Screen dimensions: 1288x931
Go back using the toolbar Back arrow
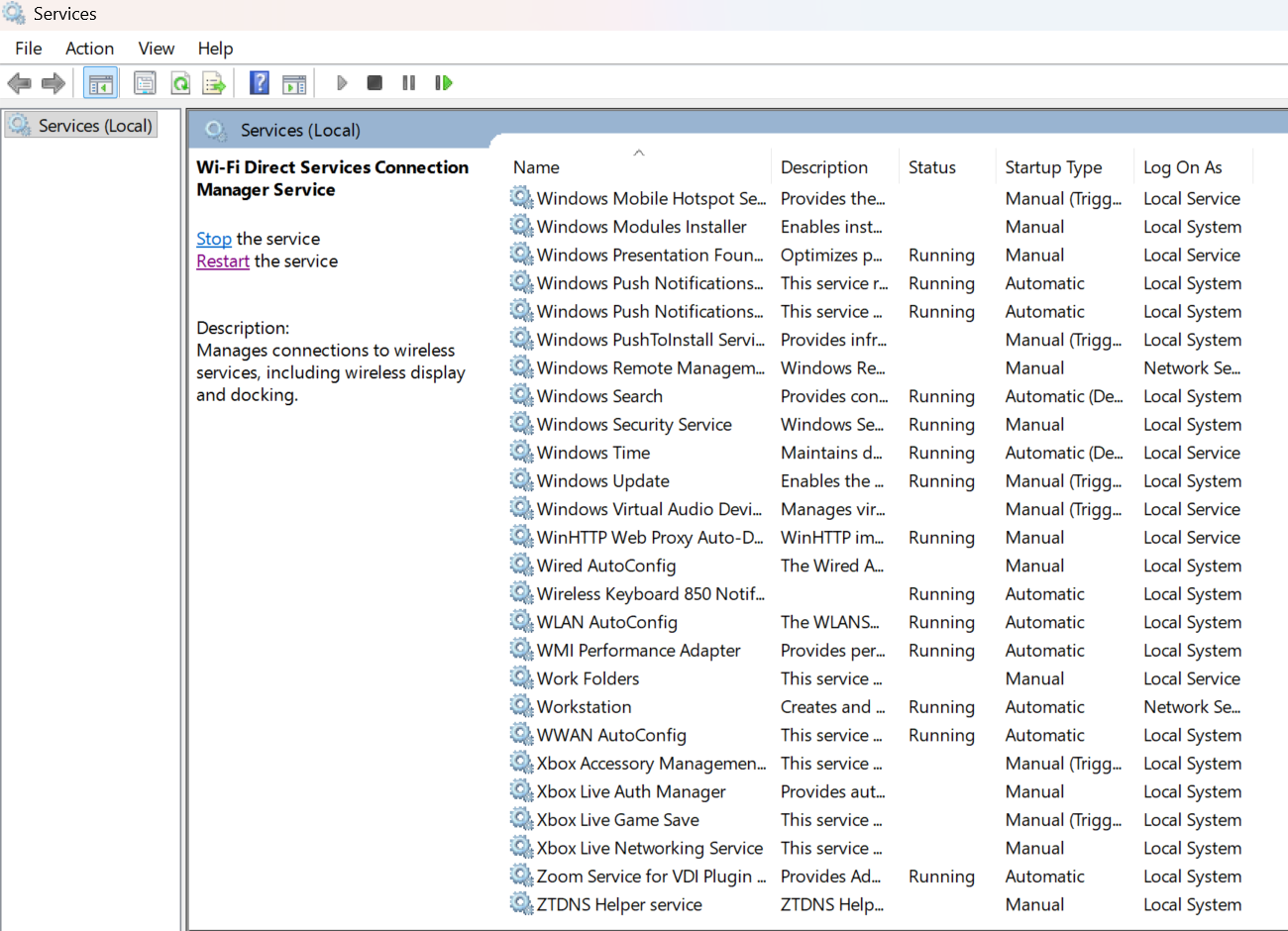pyautogui.click(x=19, y=83)
